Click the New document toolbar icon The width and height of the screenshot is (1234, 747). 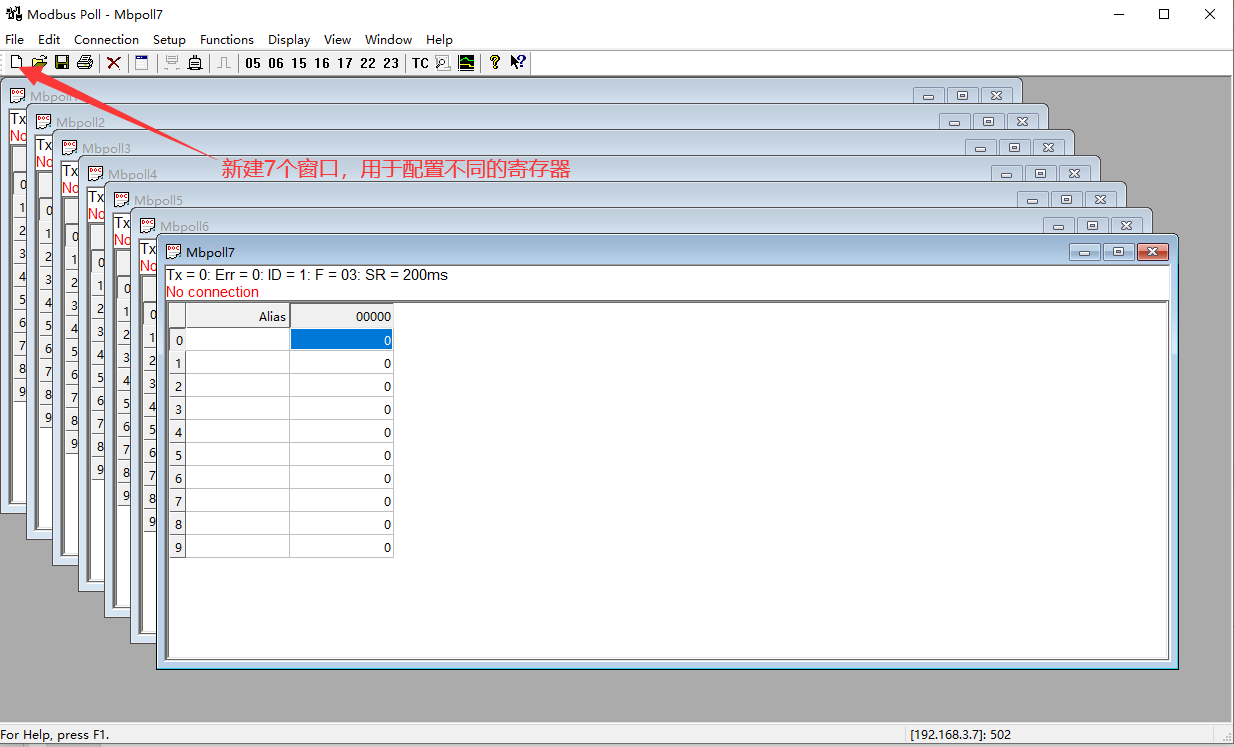(x=16, y=62)
